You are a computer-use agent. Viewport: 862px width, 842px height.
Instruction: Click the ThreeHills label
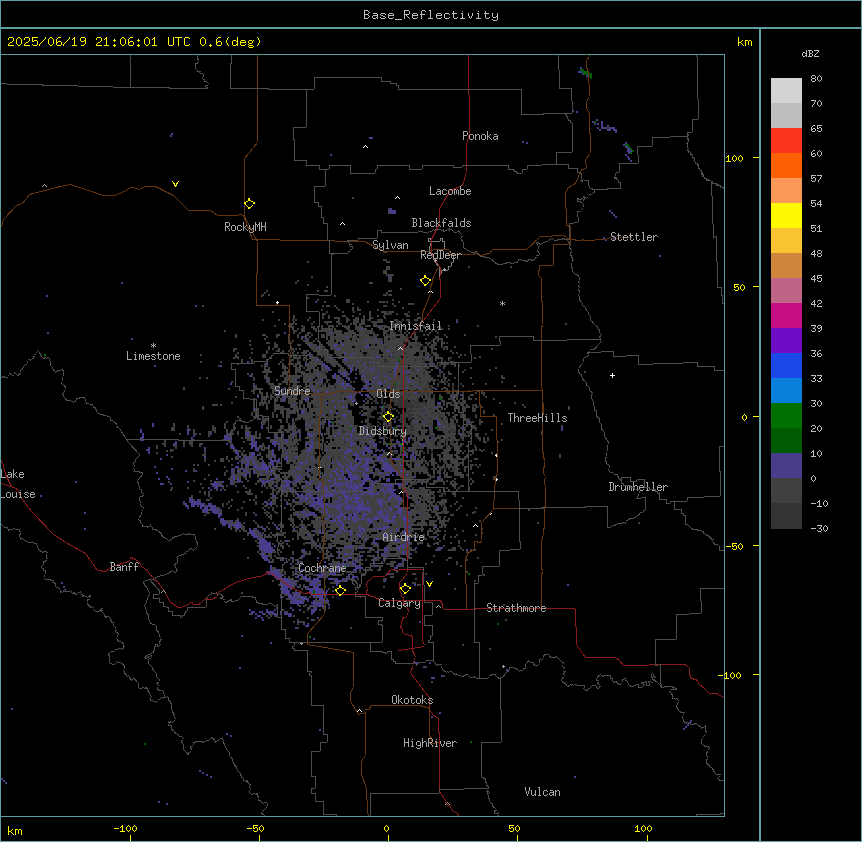click(x=538, y=418)
